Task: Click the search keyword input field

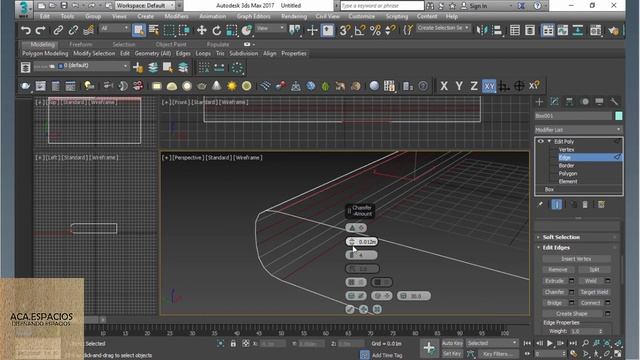Action: tap(382, 6)
